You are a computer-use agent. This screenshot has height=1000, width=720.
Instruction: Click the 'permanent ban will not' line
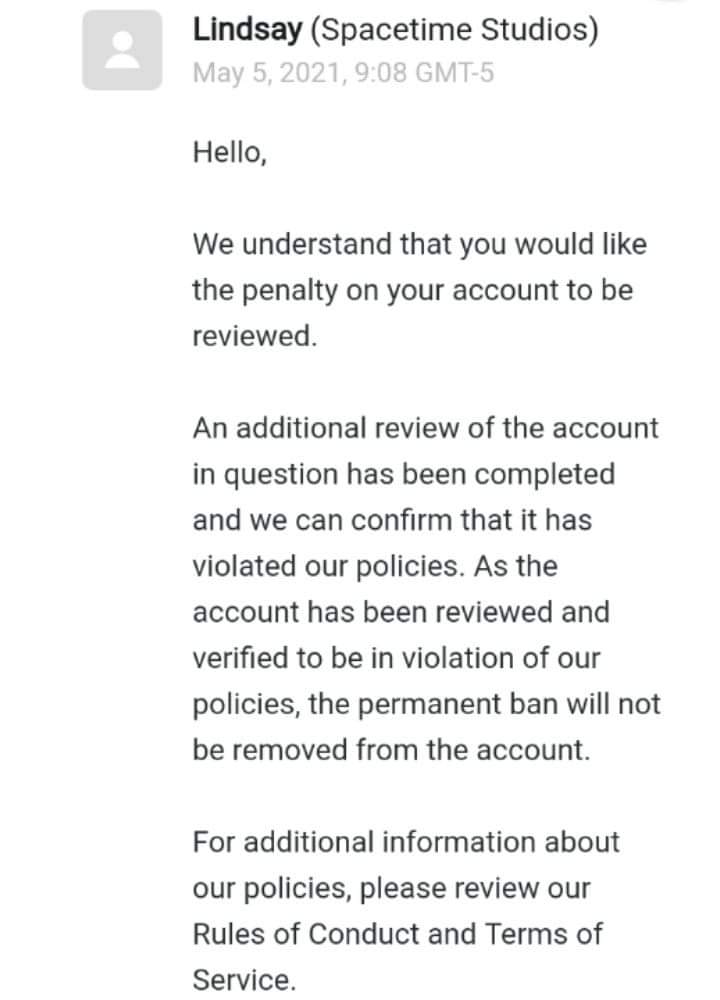click(426, 705)
